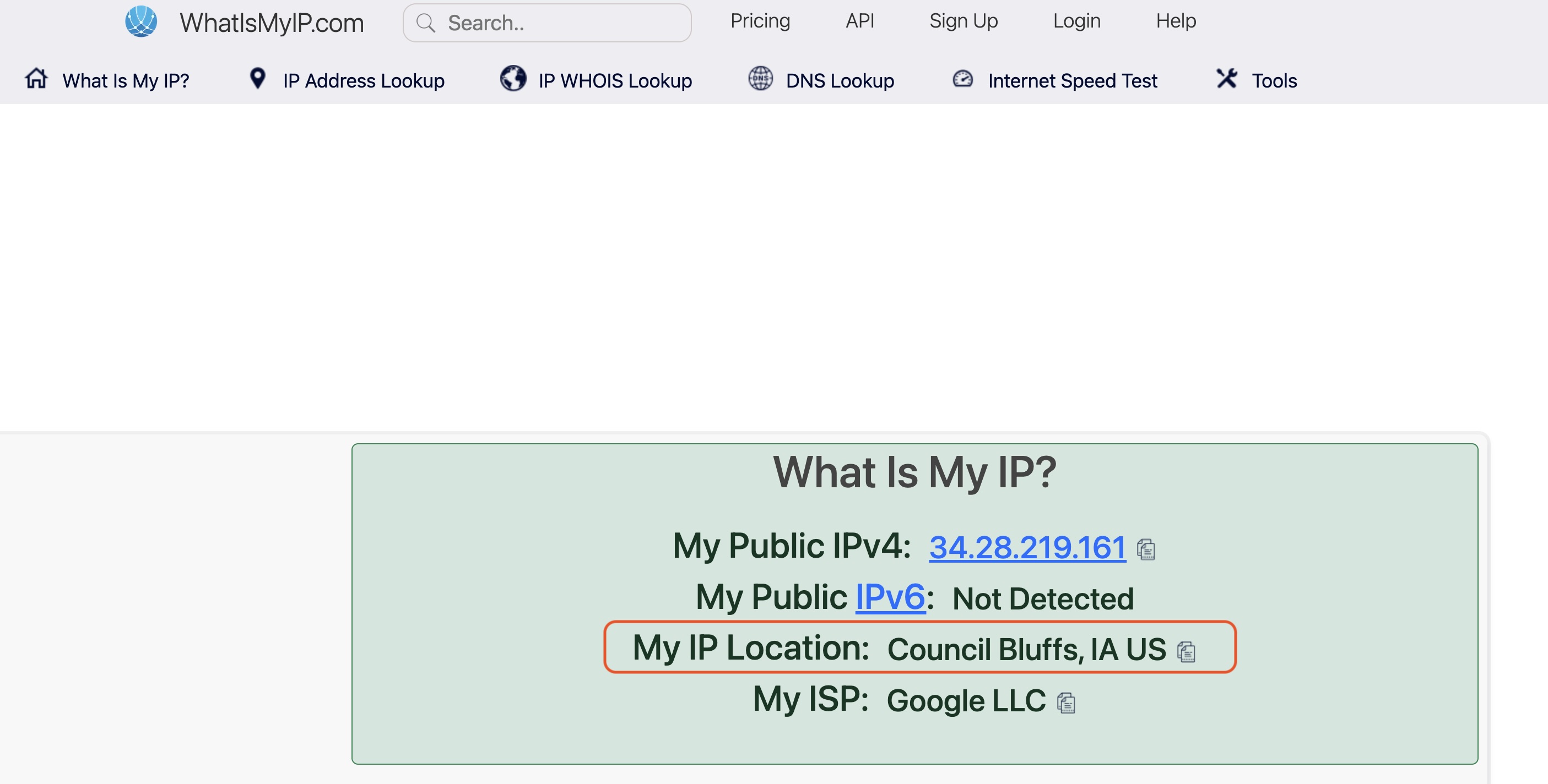Click the My ISP: label
This screenshot has height=784, width=1548.
[811, 699]
